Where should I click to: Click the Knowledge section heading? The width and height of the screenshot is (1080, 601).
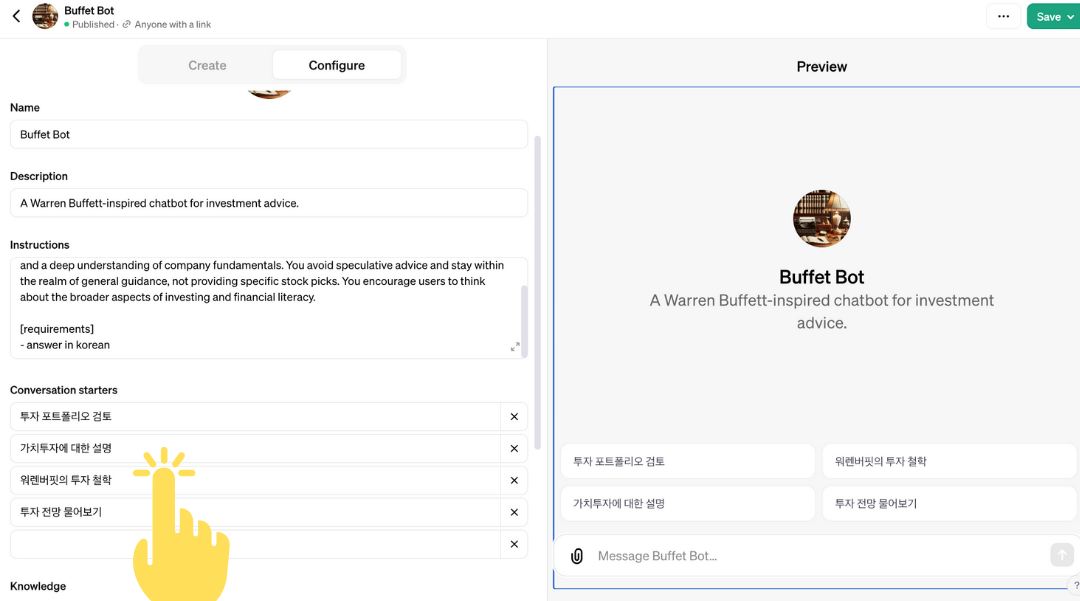pos(38,587)
